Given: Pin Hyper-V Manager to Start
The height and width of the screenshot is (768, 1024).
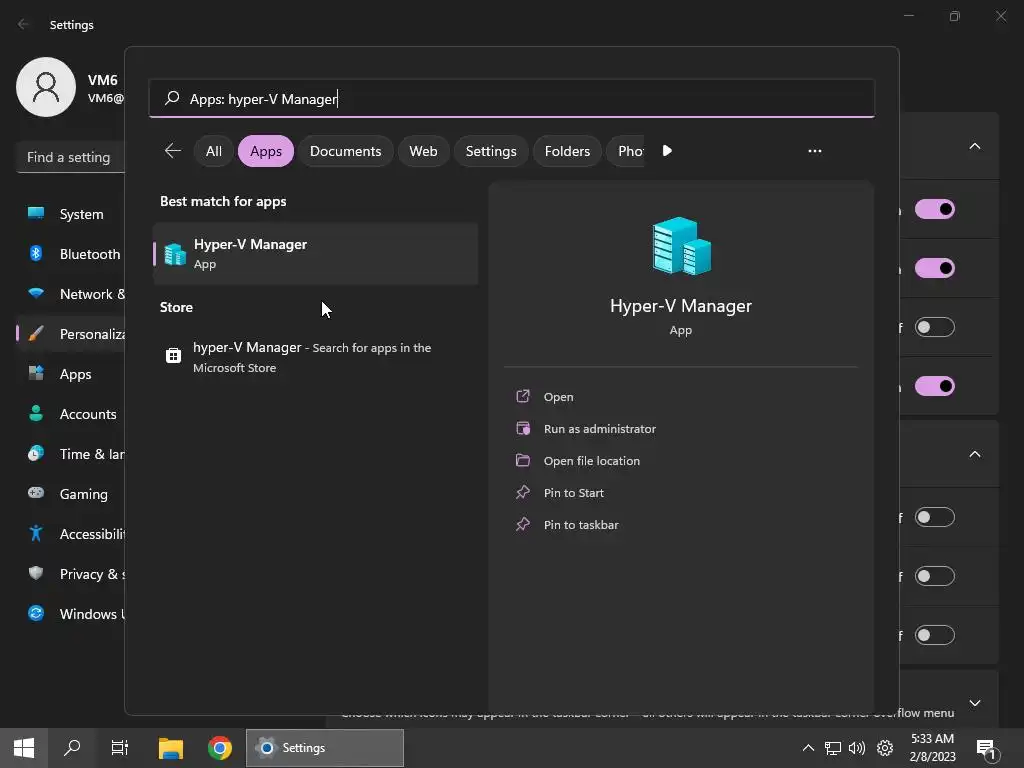Looking at the screenshot, I should tap(573, 492).
